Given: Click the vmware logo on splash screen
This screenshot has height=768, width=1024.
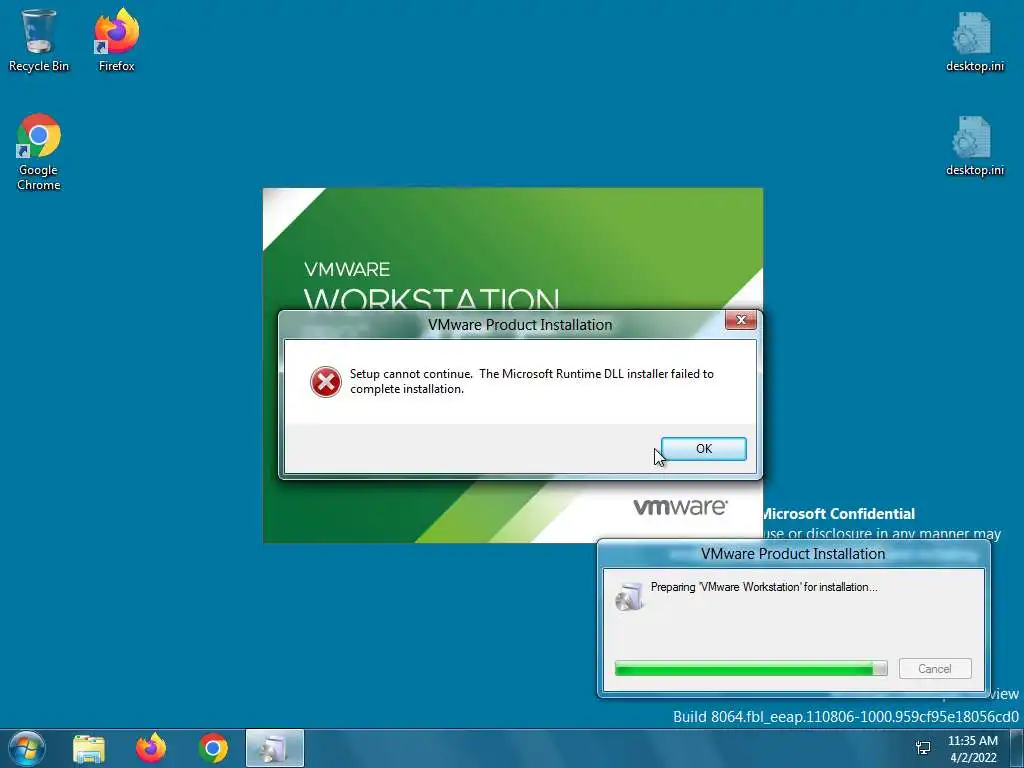Looking at the screenshot, I should click(680, 507).
